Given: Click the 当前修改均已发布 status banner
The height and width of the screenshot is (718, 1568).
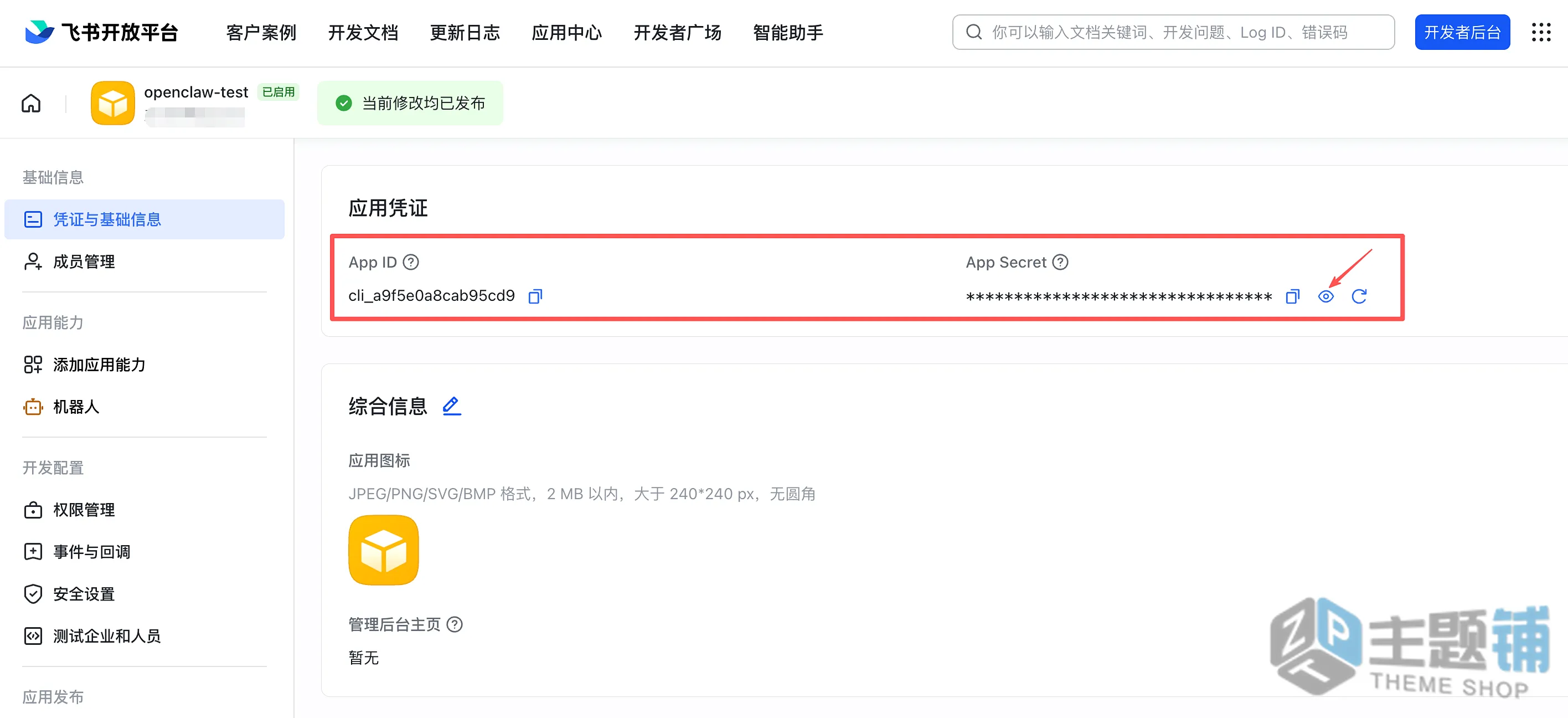Looking at the screenshot, I should pyautogui.click(x=410, y=103).
